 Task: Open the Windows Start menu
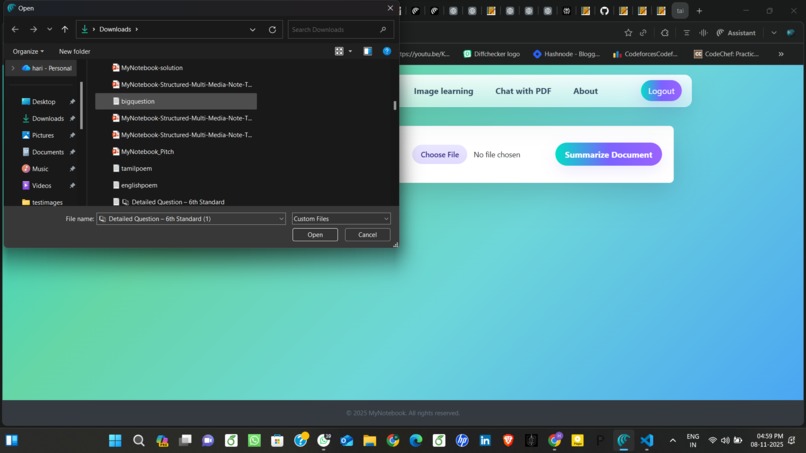115,440
